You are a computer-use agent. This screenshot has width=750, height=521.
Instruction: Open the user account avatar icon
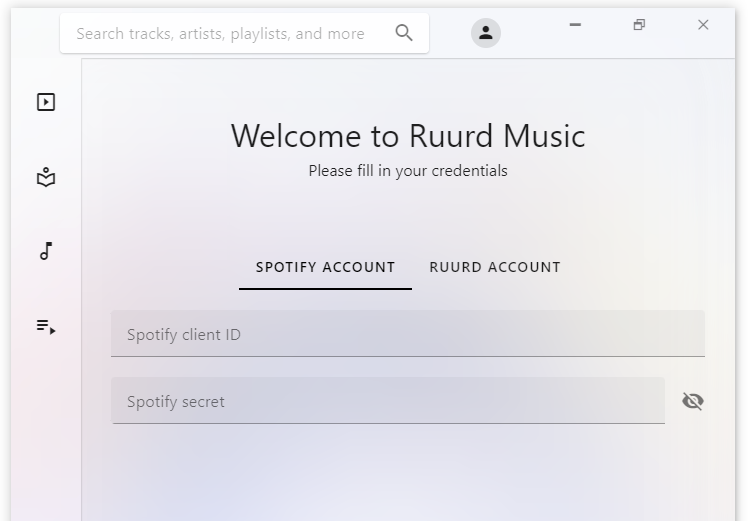point(486,33)
